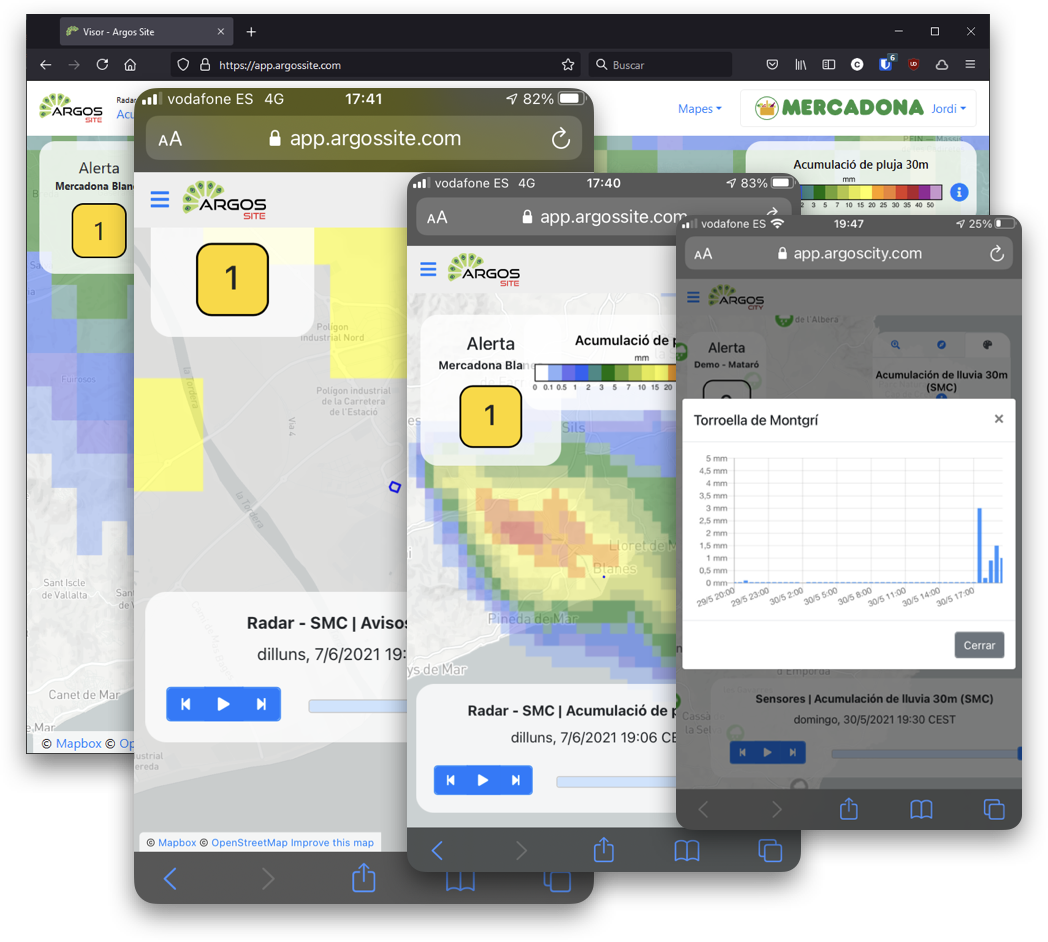Click the Firefox address bar URL

pos(280,66)
